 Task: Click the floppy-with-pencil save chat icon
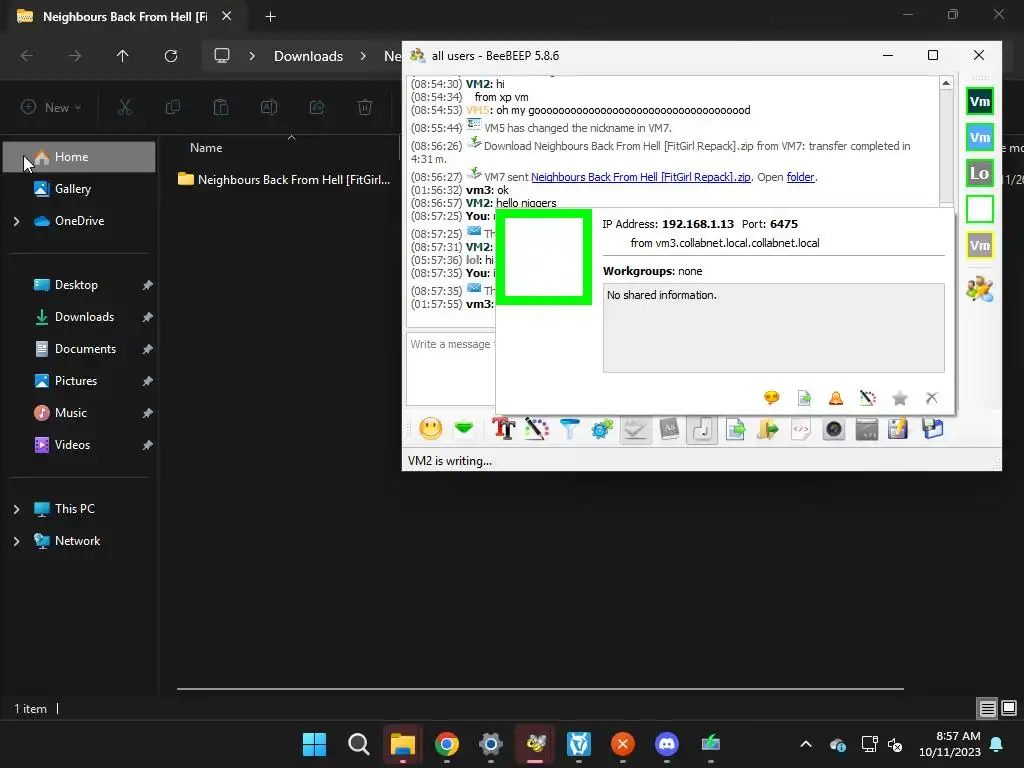pyautogui.click(x=898, y=429)
